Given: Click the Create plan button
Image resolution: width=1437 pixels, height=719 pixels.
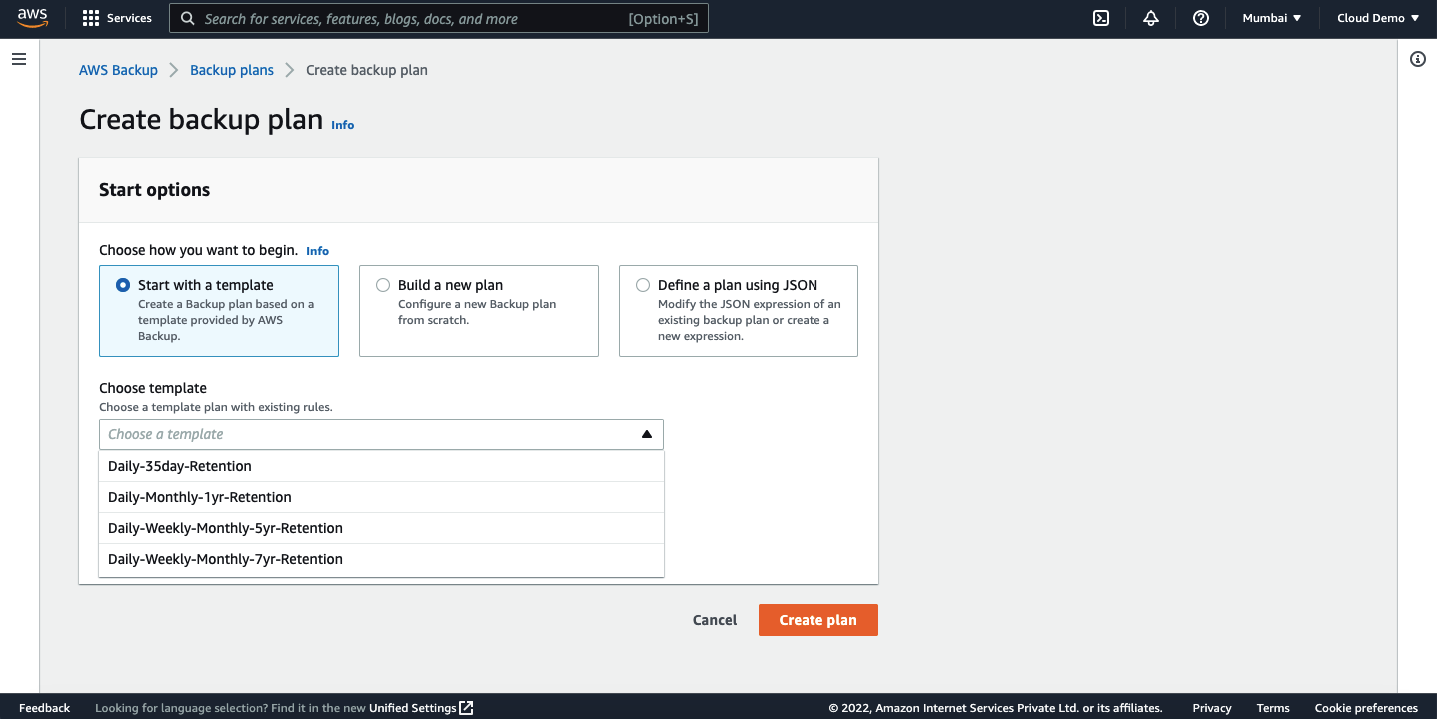Looking at the screenshot, I should pyautogui.click(x=818, y=620).
